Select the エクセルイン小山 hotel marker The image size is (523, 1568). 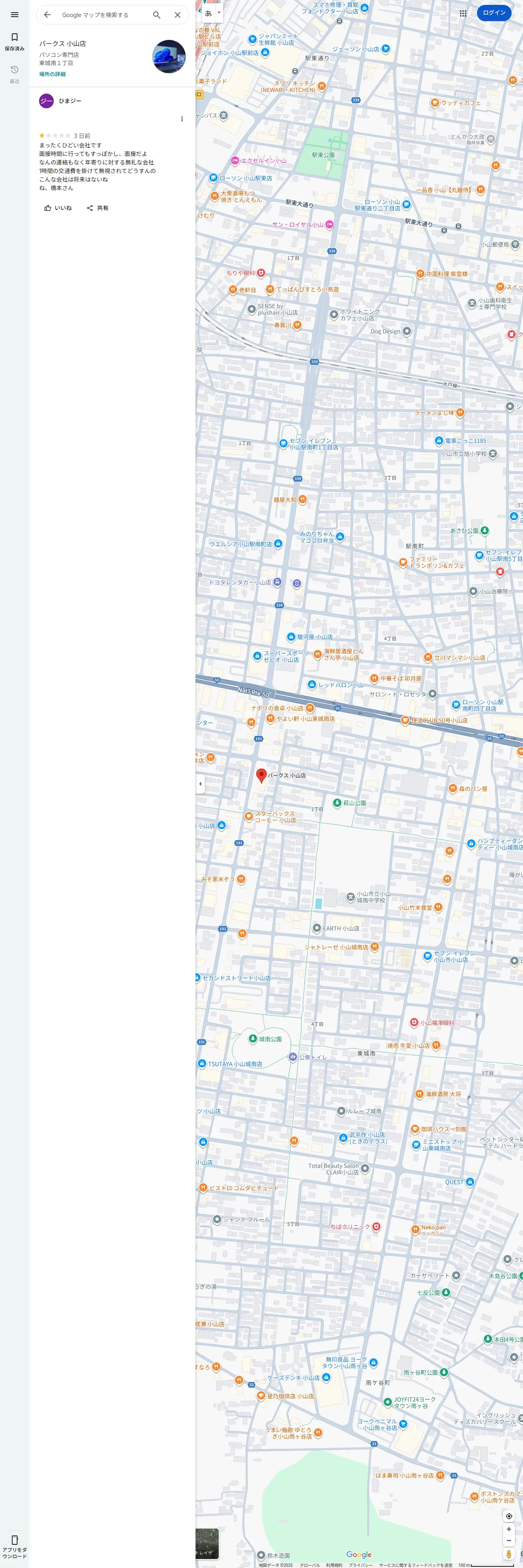[234, 161]
